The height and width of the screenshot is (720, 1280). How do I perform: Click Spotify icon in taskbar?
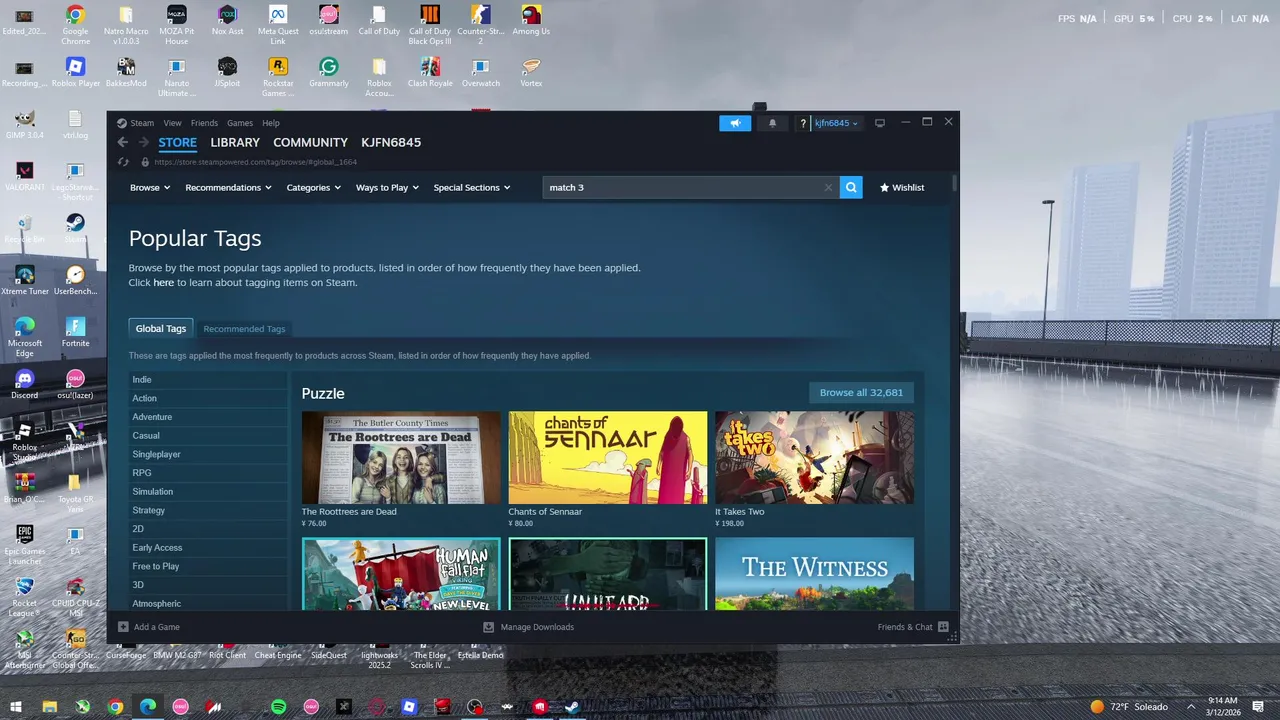tap(279, 707)
